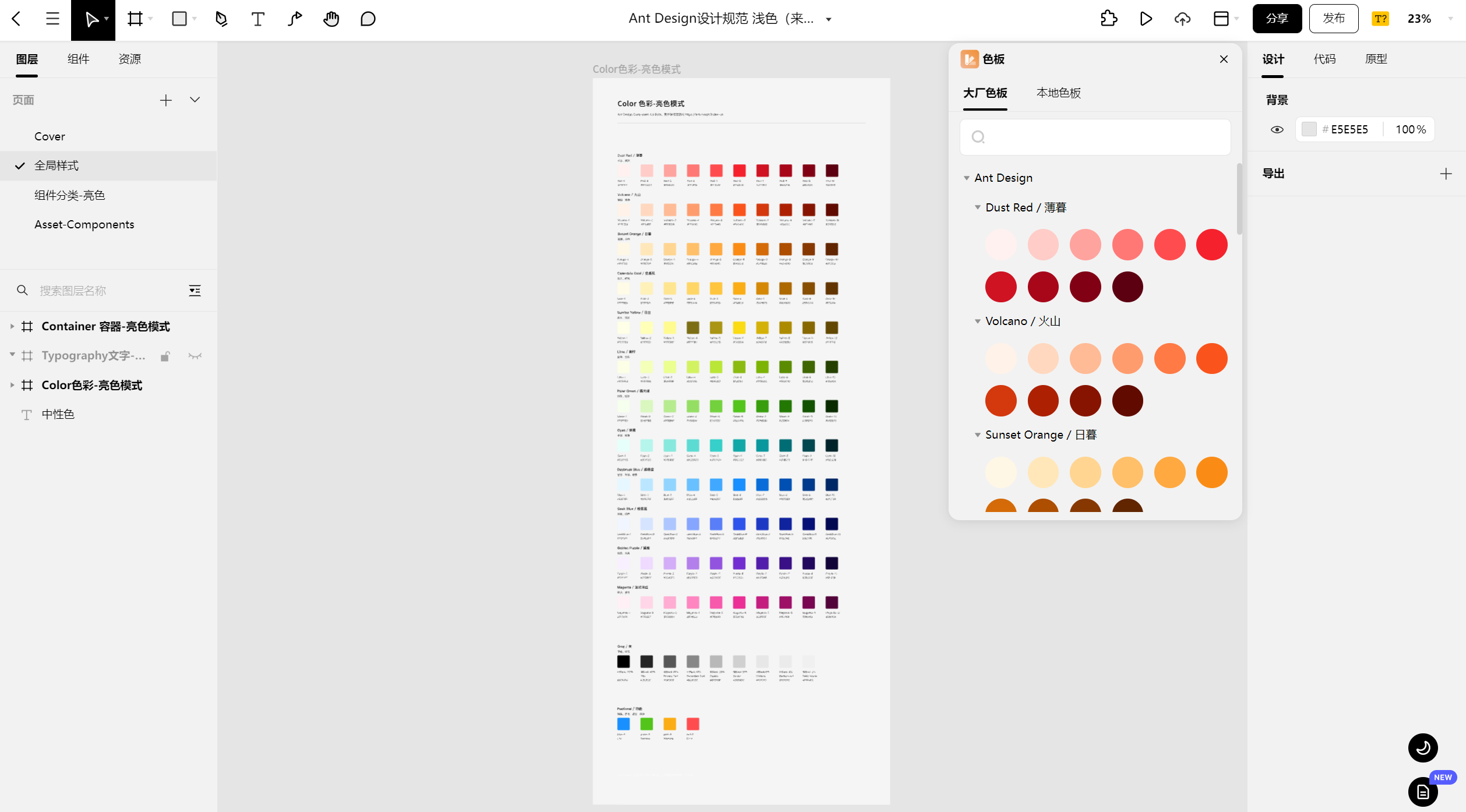Toggle dark mode moon button
Screen dimensions: 1466x812
click(x=1423, y=748)
